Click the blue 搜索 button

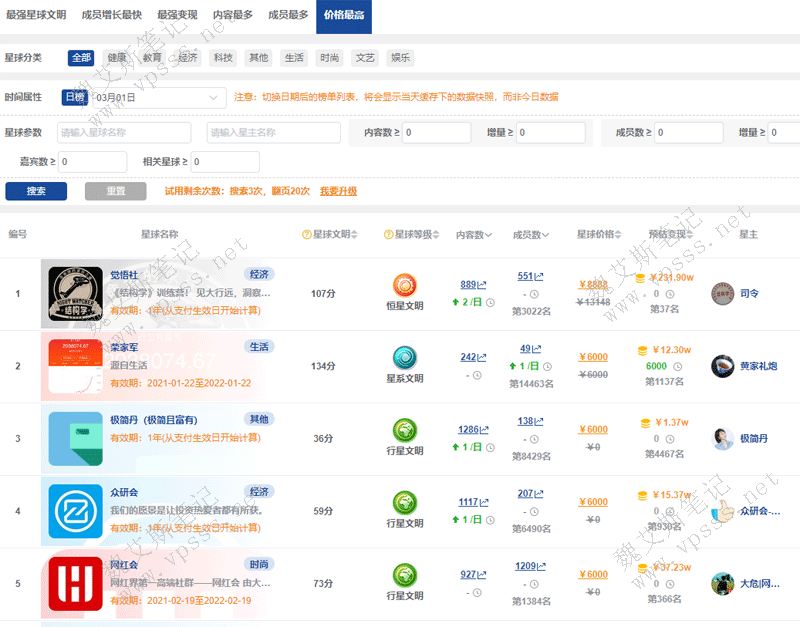(36, 191)
